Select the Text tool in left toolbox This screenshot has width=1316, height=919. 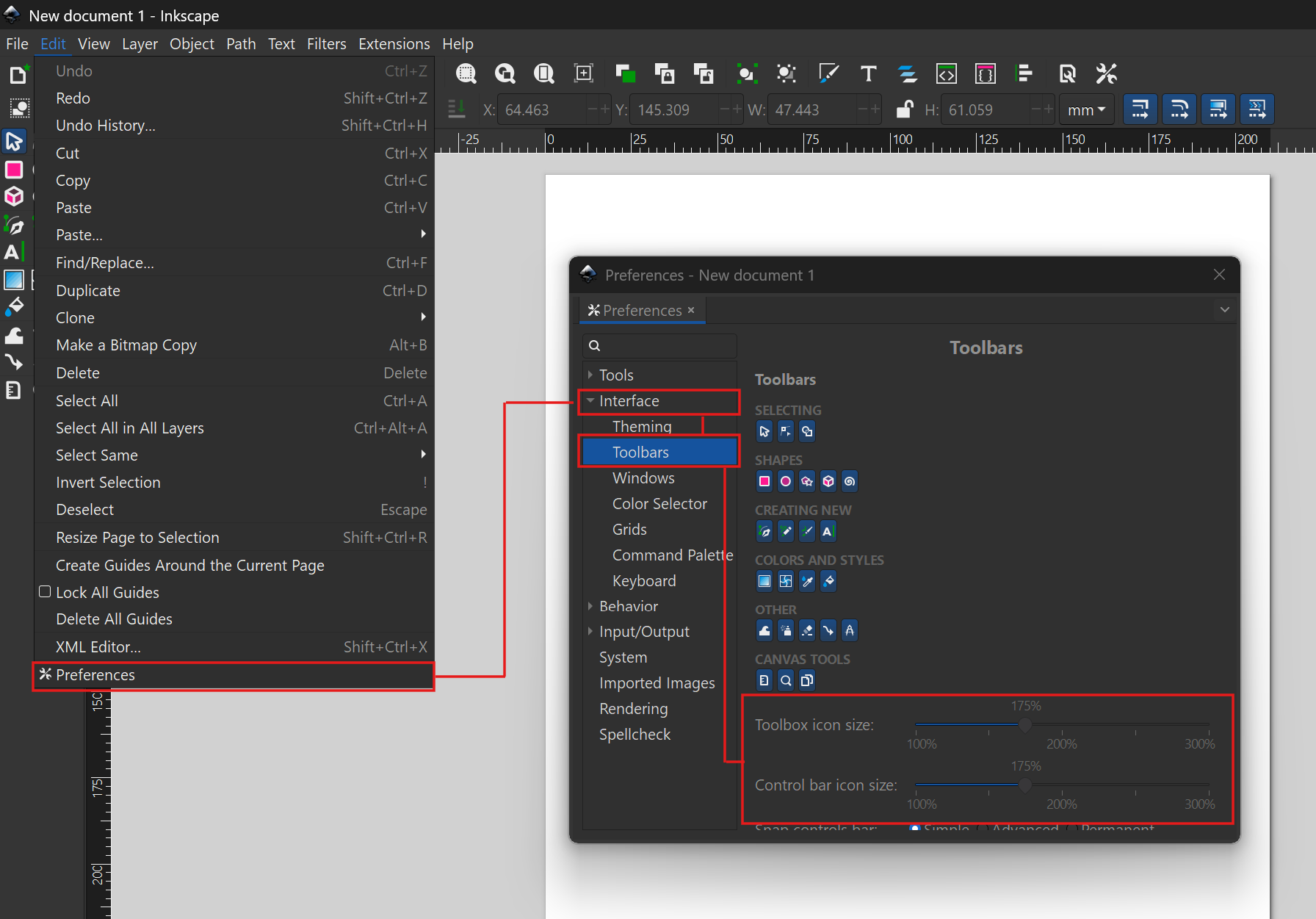click(x=14, y=252)
